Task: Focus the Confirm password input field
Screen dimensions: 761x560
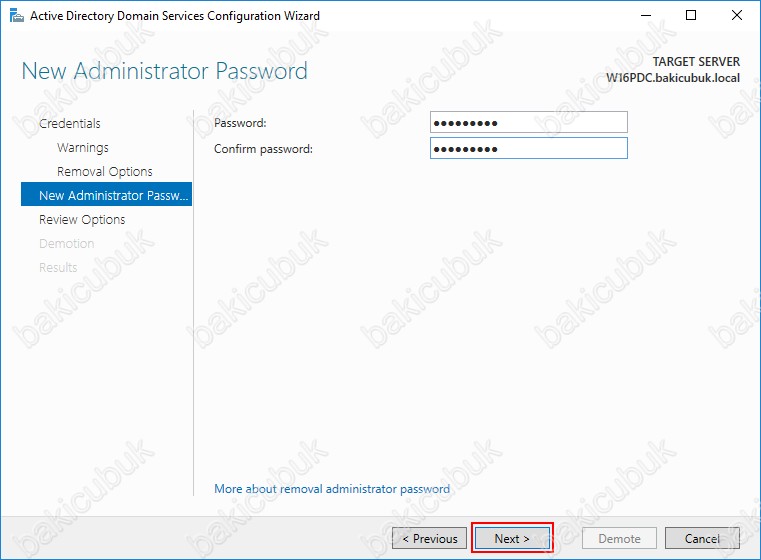Action: click(x=529, y=148)
